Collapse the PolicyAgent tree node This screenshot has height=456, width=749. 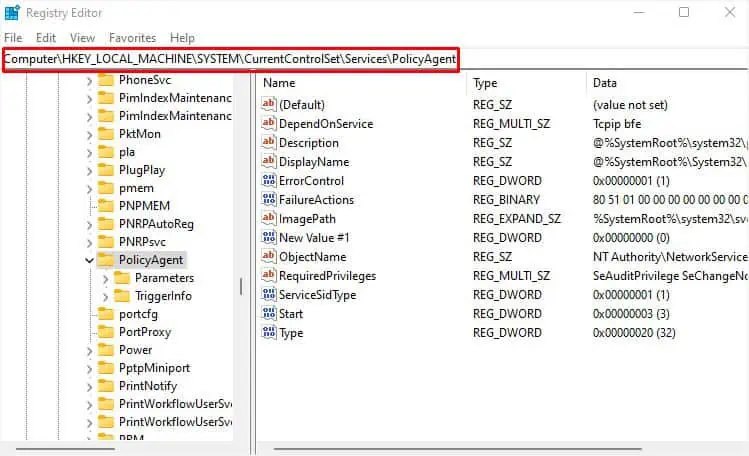pos(90,260)
